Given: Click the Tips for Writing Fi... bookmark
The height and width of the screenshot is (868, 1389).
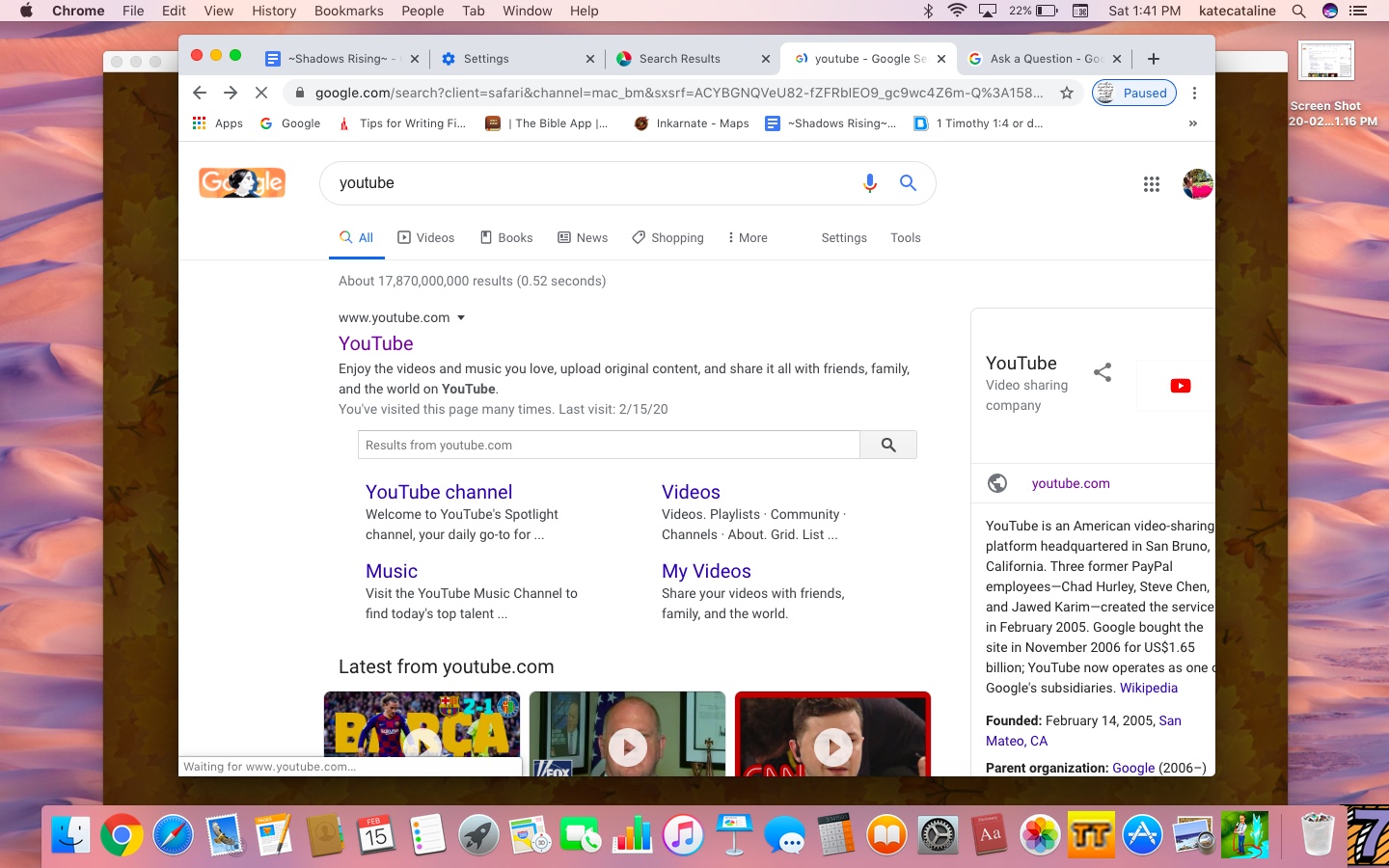Looking at the screenshot, I should coord(403,123).
